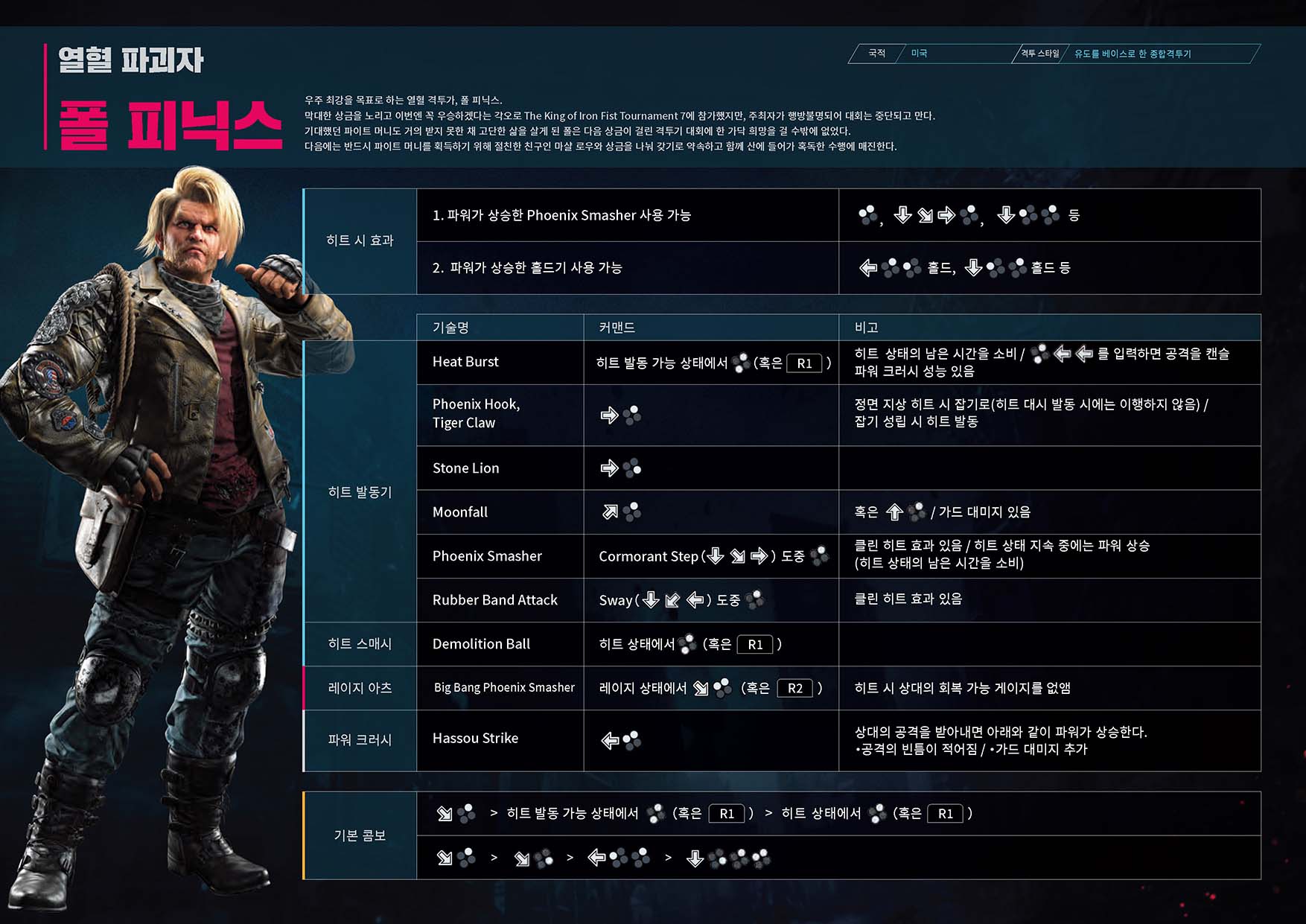1306x924 pixels.
Task: Click the '가드 대미지 있음' note in the Moonfall row
Action: (x=984, y=512)
